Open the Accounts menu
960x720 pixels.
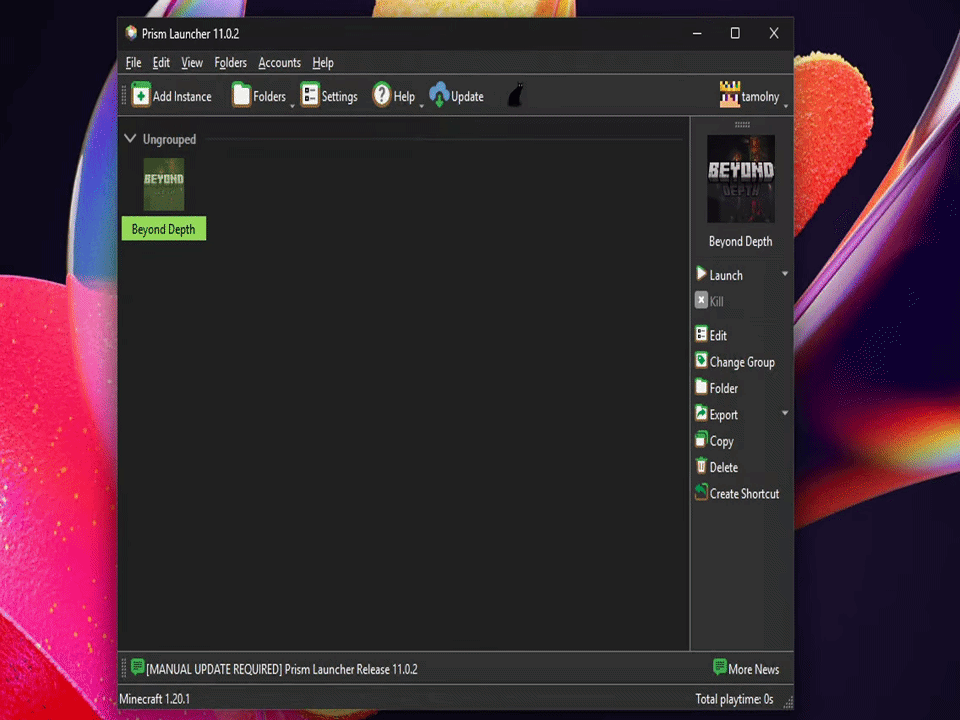(279, 62)
